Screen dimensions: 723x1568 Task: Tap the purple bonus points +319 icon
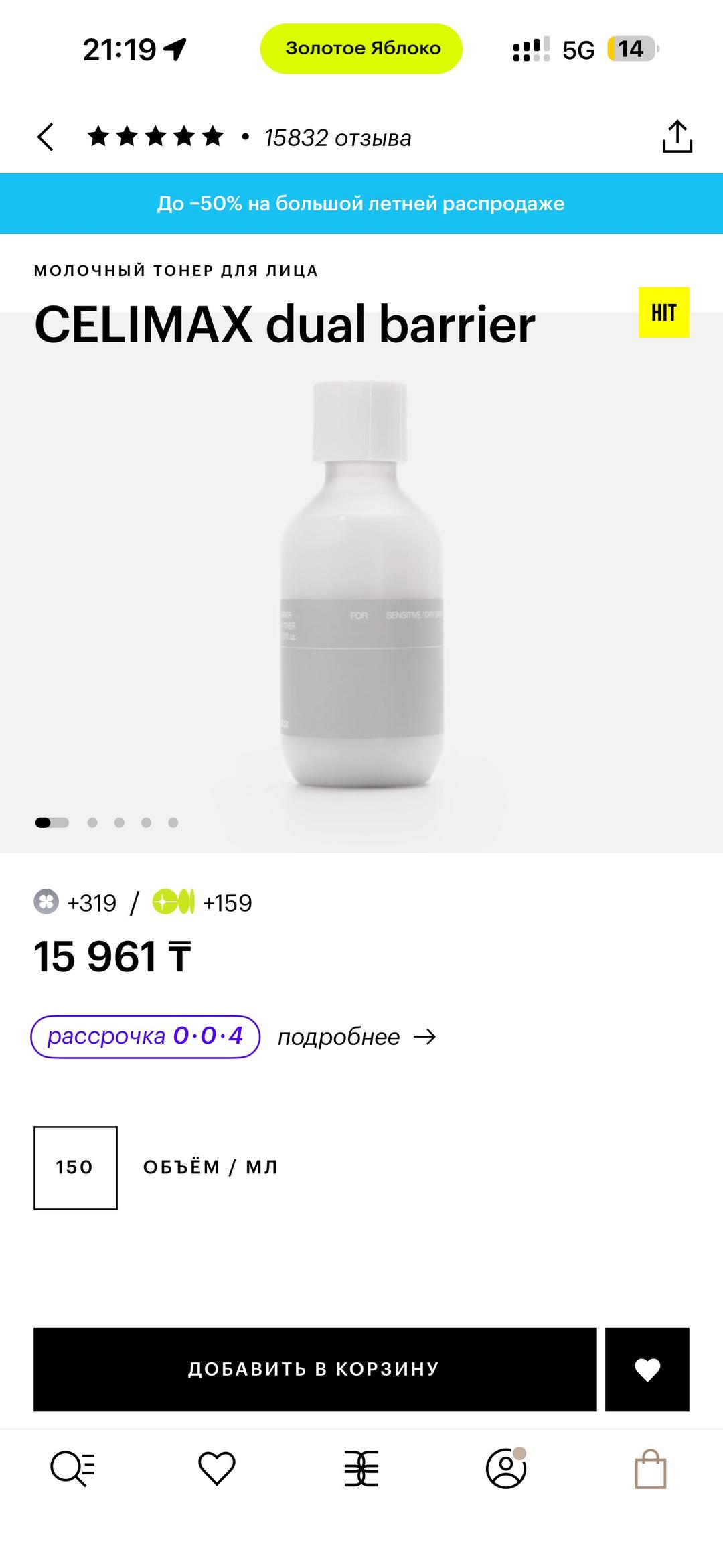click(x=46, y=902)
